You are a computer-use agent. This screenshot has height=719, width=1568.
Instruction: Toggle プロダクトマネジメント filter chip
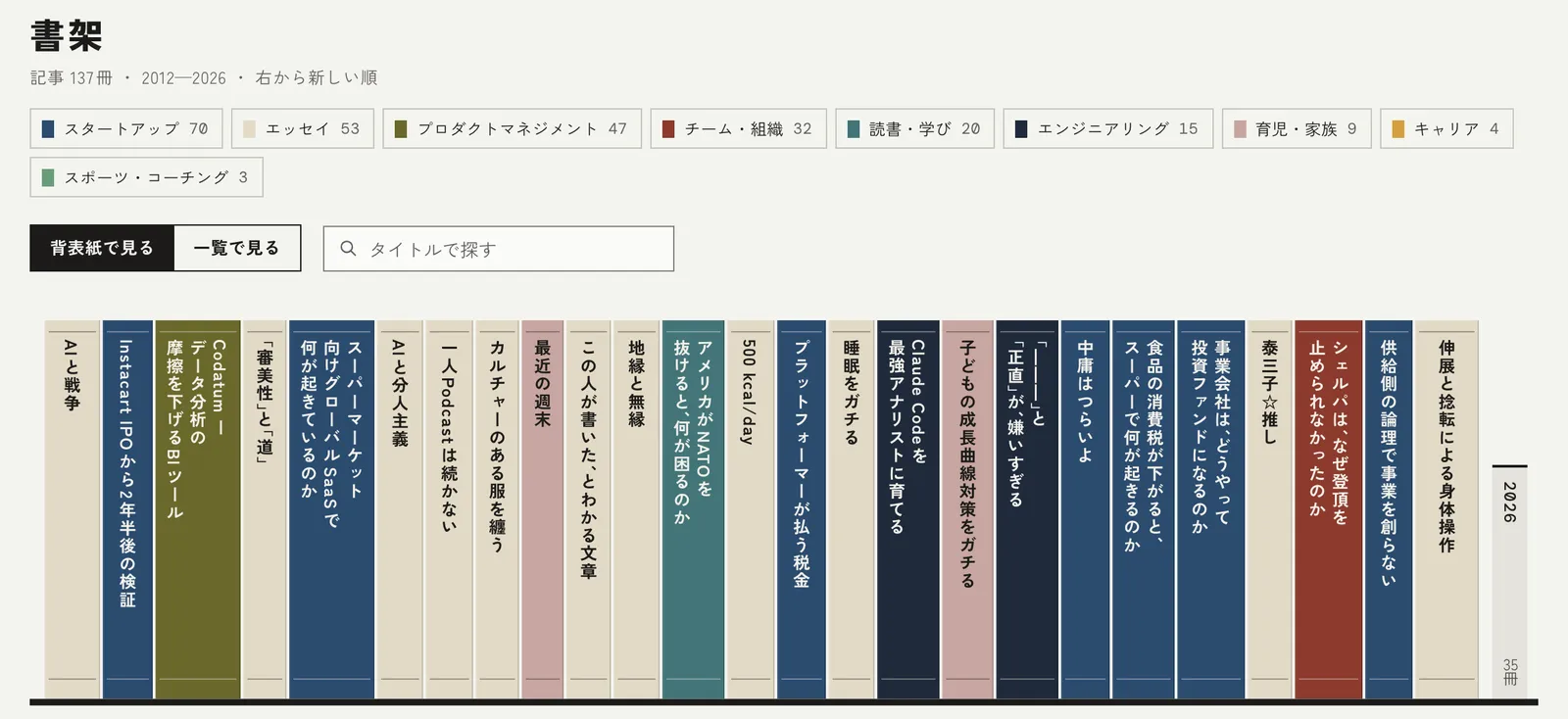512,128
